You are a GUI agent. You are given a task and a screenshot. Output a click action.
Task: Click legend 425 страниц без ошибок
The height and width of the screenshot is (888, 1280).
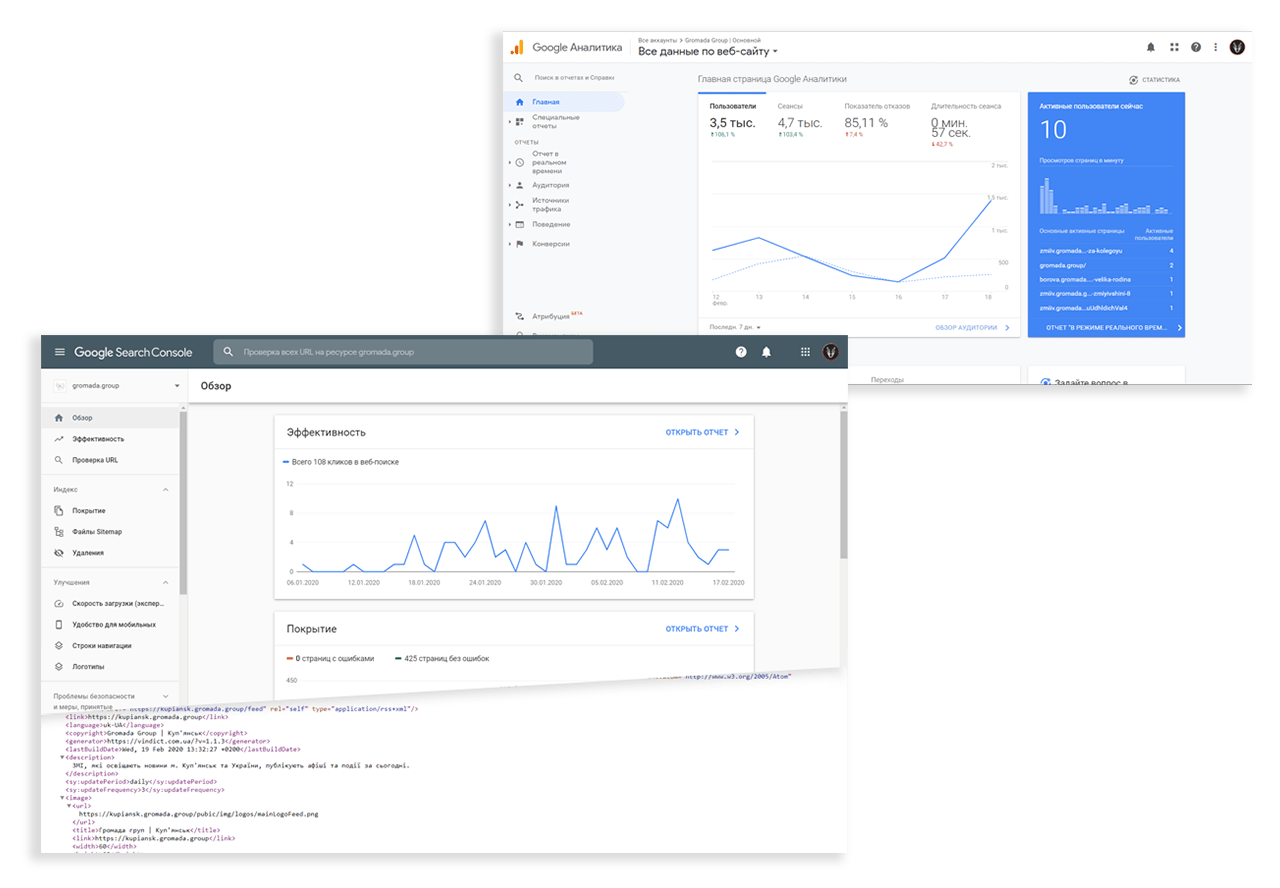[x=441, y=658]
